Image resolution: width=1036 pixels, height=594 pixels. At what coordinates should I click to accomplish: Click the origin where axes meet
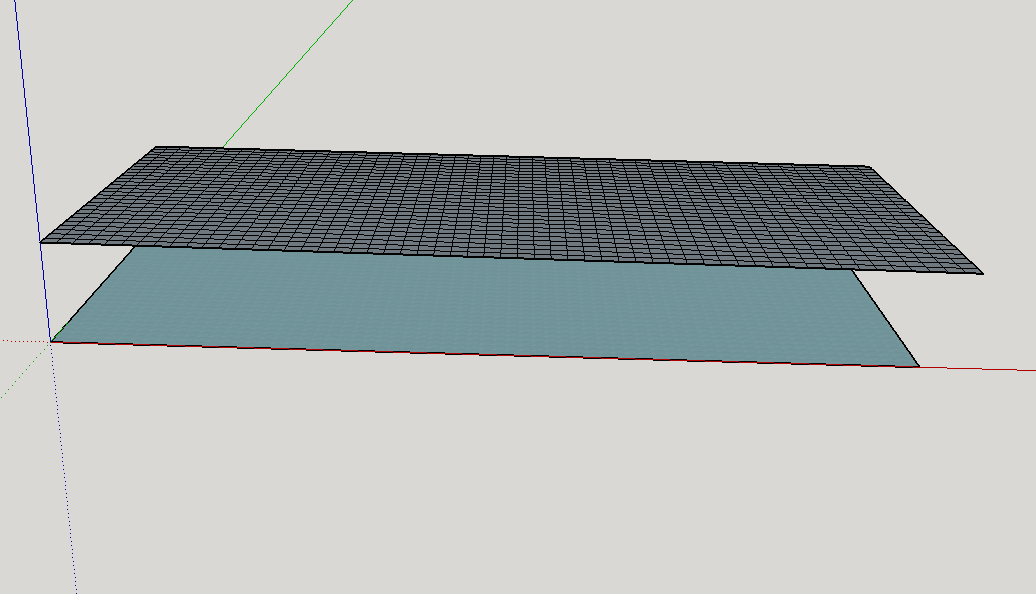click(x=51, y=342)
